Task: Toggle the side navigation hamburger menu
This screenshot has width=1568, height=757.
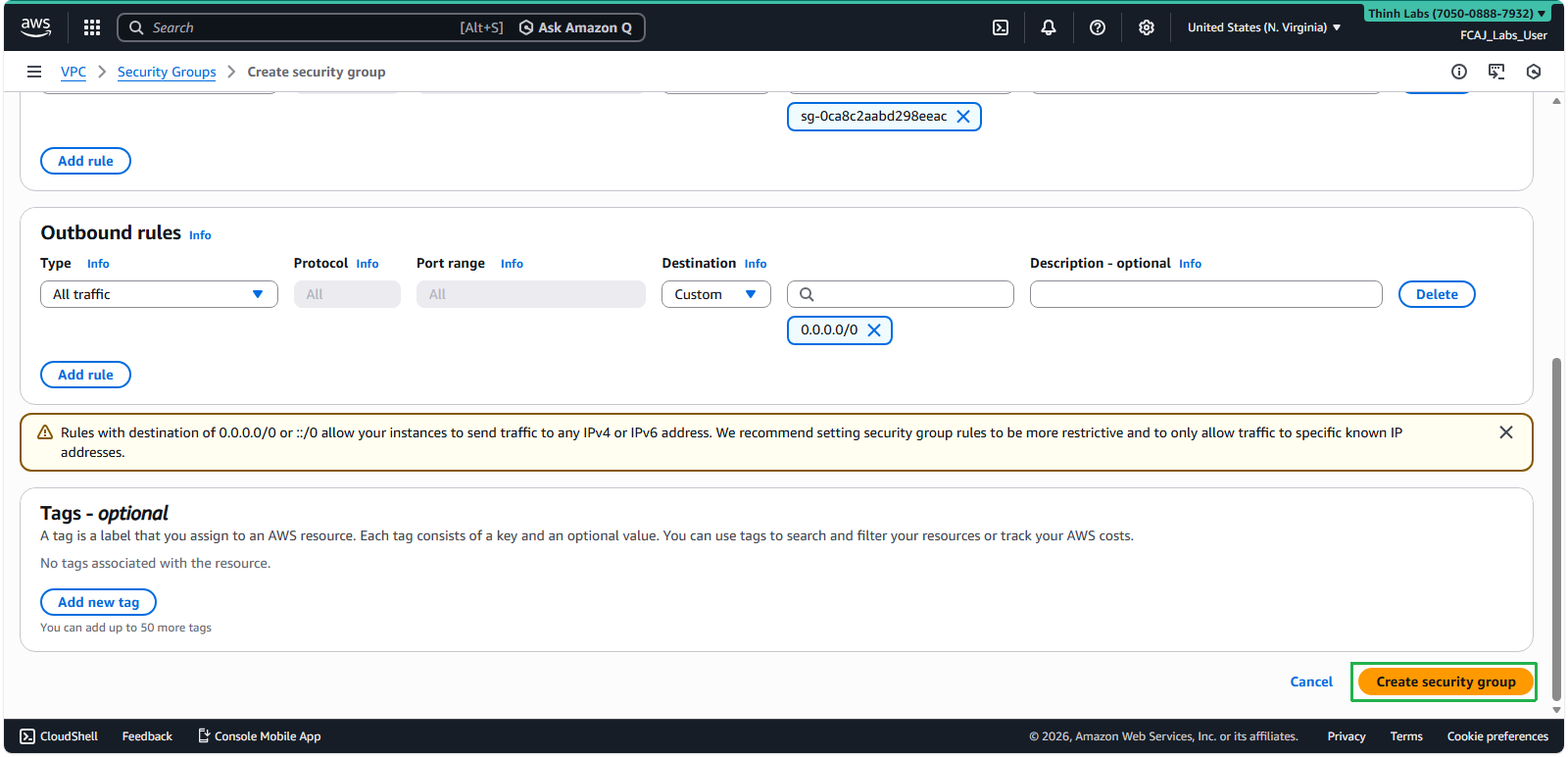Action: click(34, 72)
